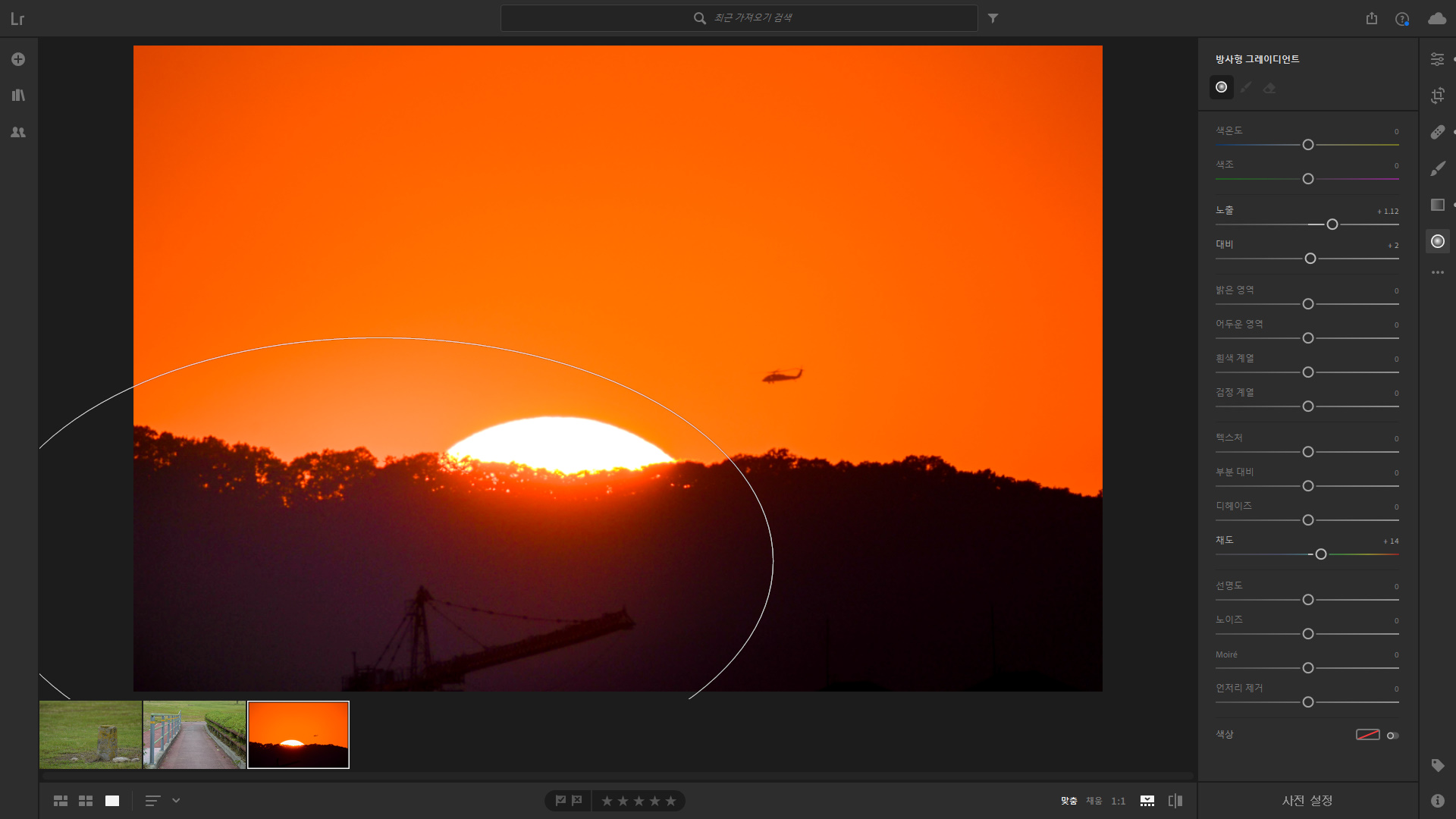Toggle the color enable switch
1456x819 pixels.
pyautogui.click(x=1393, y=735)
